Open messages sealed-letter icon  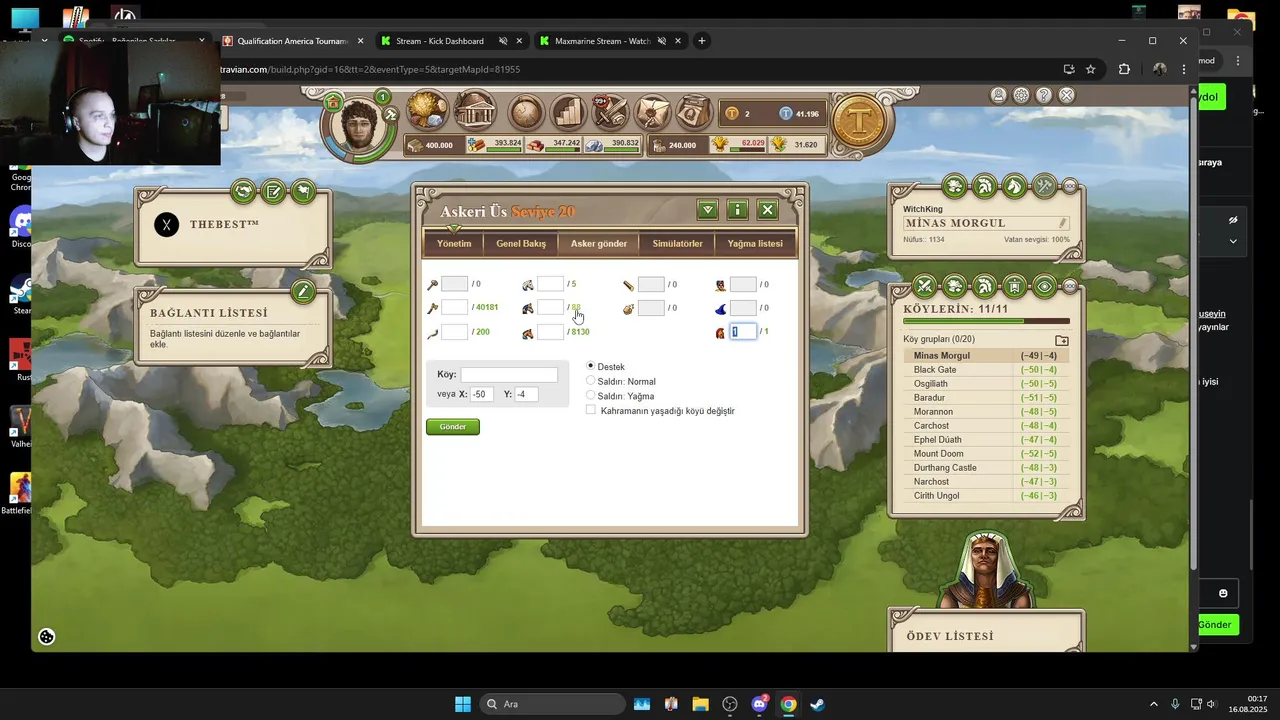(x=651, y=113)
